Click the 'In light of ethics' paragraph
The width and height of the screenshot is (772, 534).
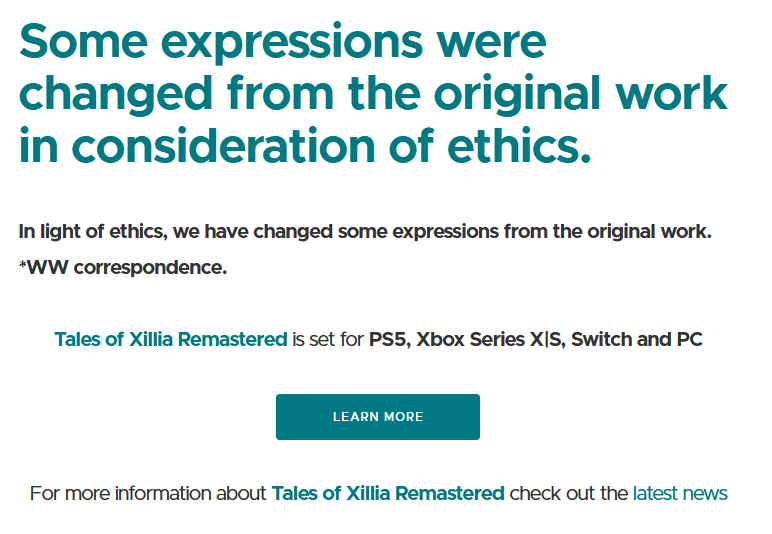[x=365, y=232]
